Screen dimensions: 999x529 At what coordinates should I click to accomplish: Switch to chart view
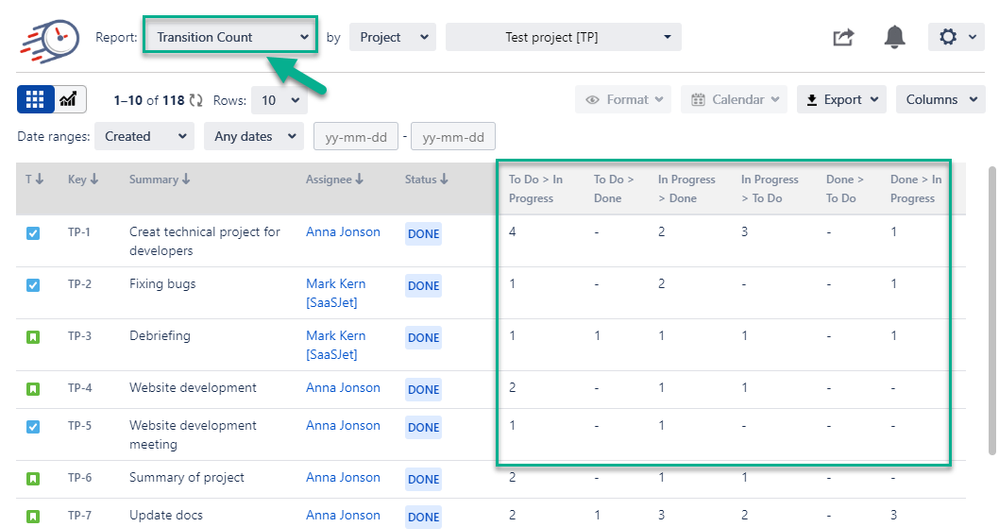click(x=69, y=99)
